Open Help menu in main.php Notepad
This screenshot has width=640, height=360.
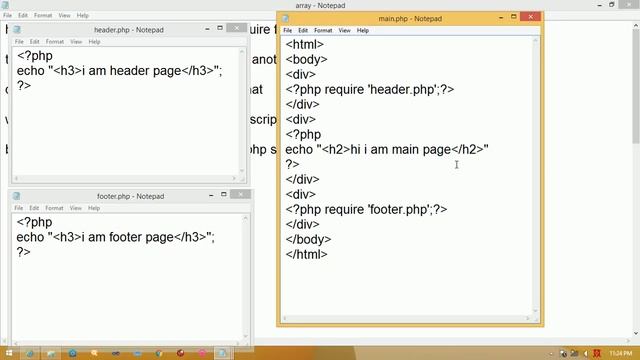pos(362,31)
